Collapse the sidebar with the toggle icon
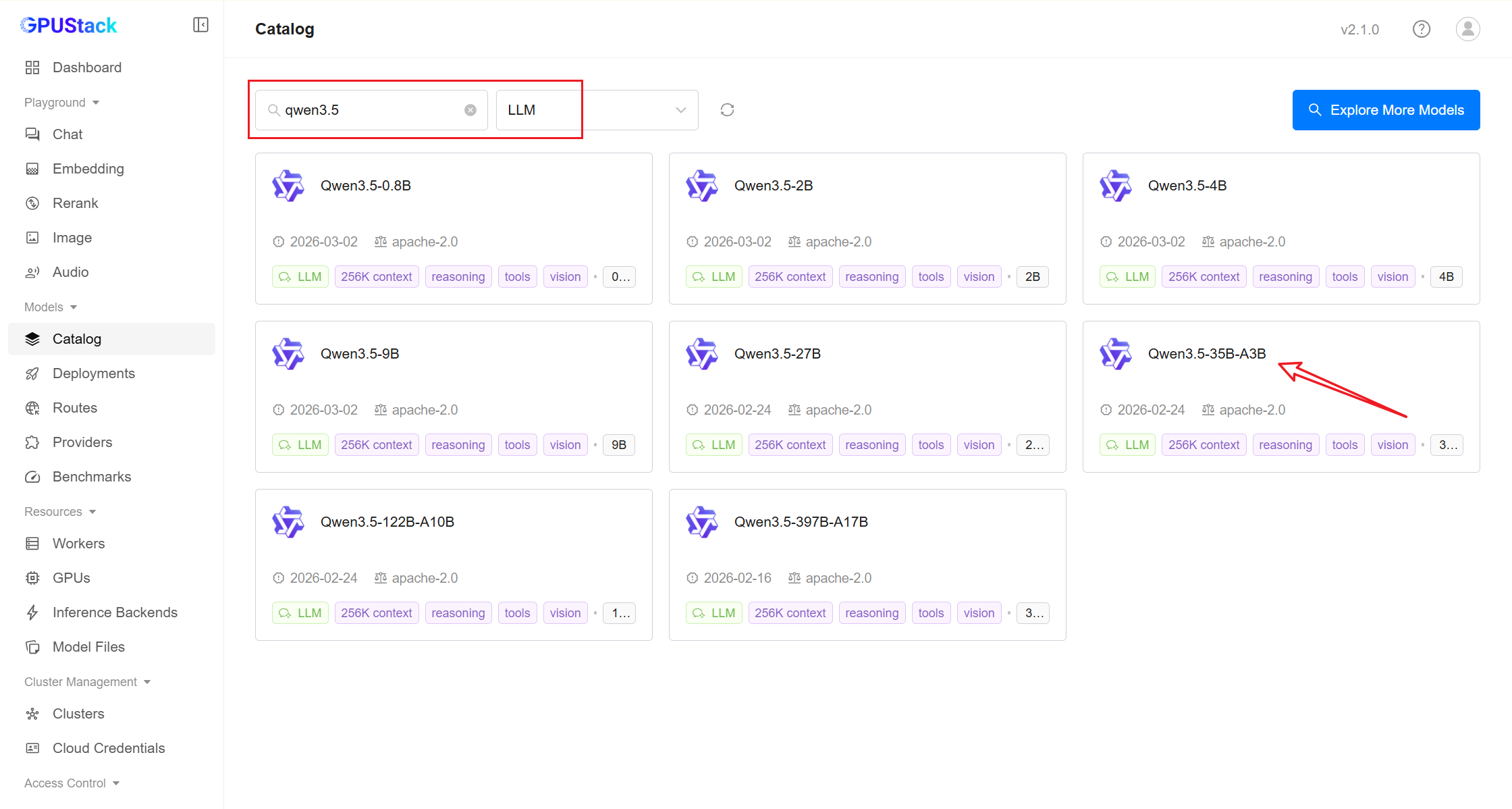 (x=200, y=25)
